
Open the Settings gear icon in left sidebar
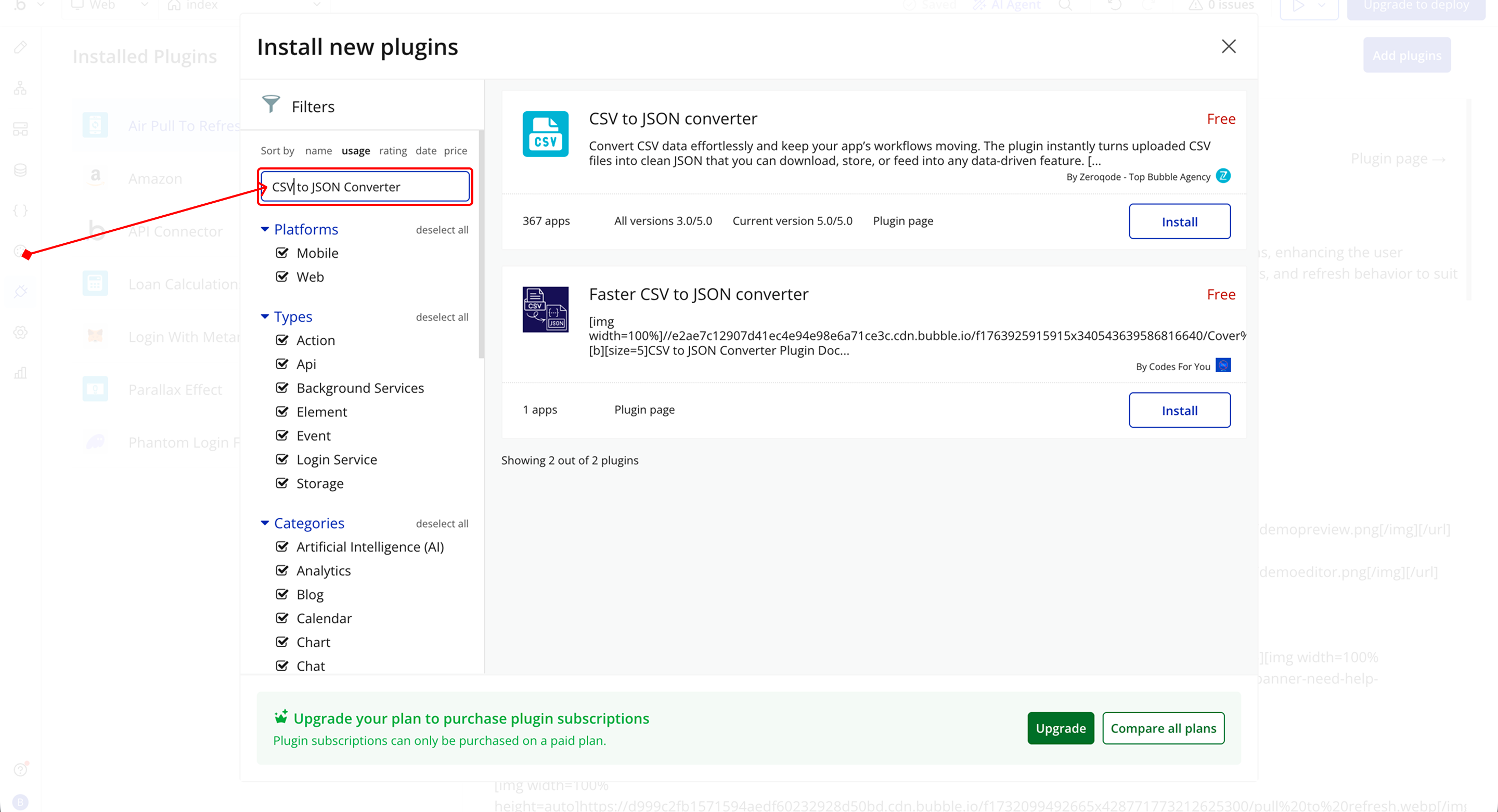pos(20,333)
